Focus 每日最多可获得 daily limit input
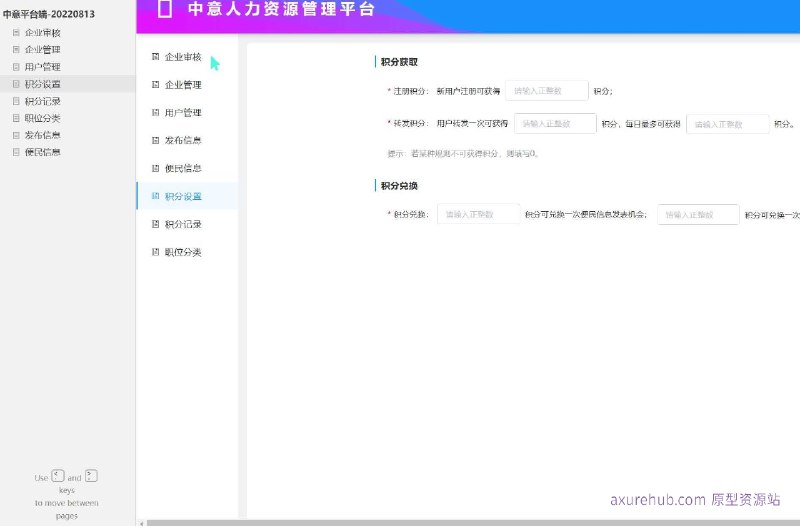 click(x=728, y=124)
